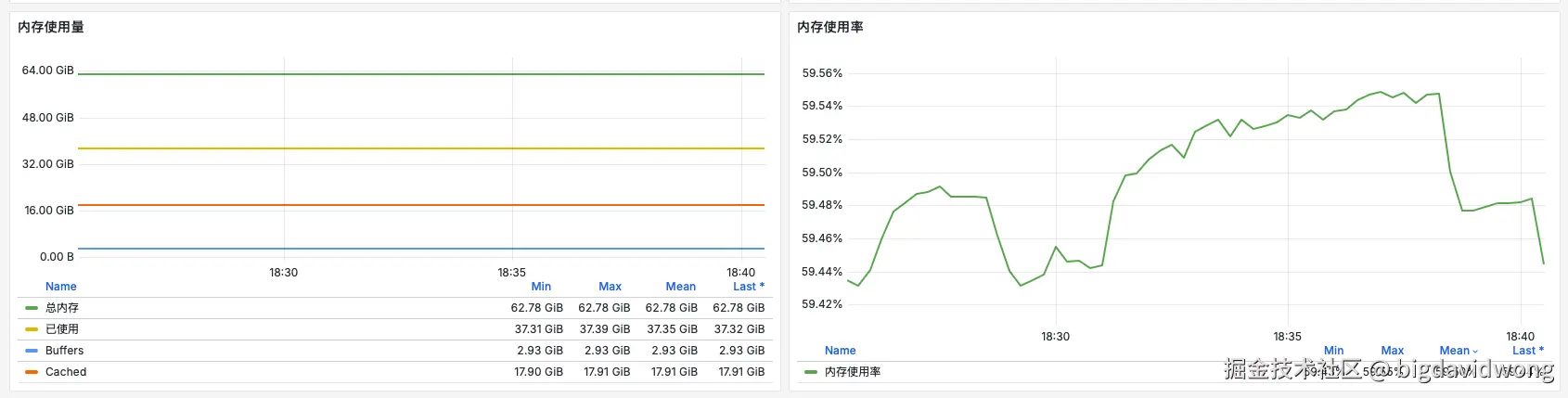Click the yellow 已使用 legend color swatch

(x=32, y=329)
